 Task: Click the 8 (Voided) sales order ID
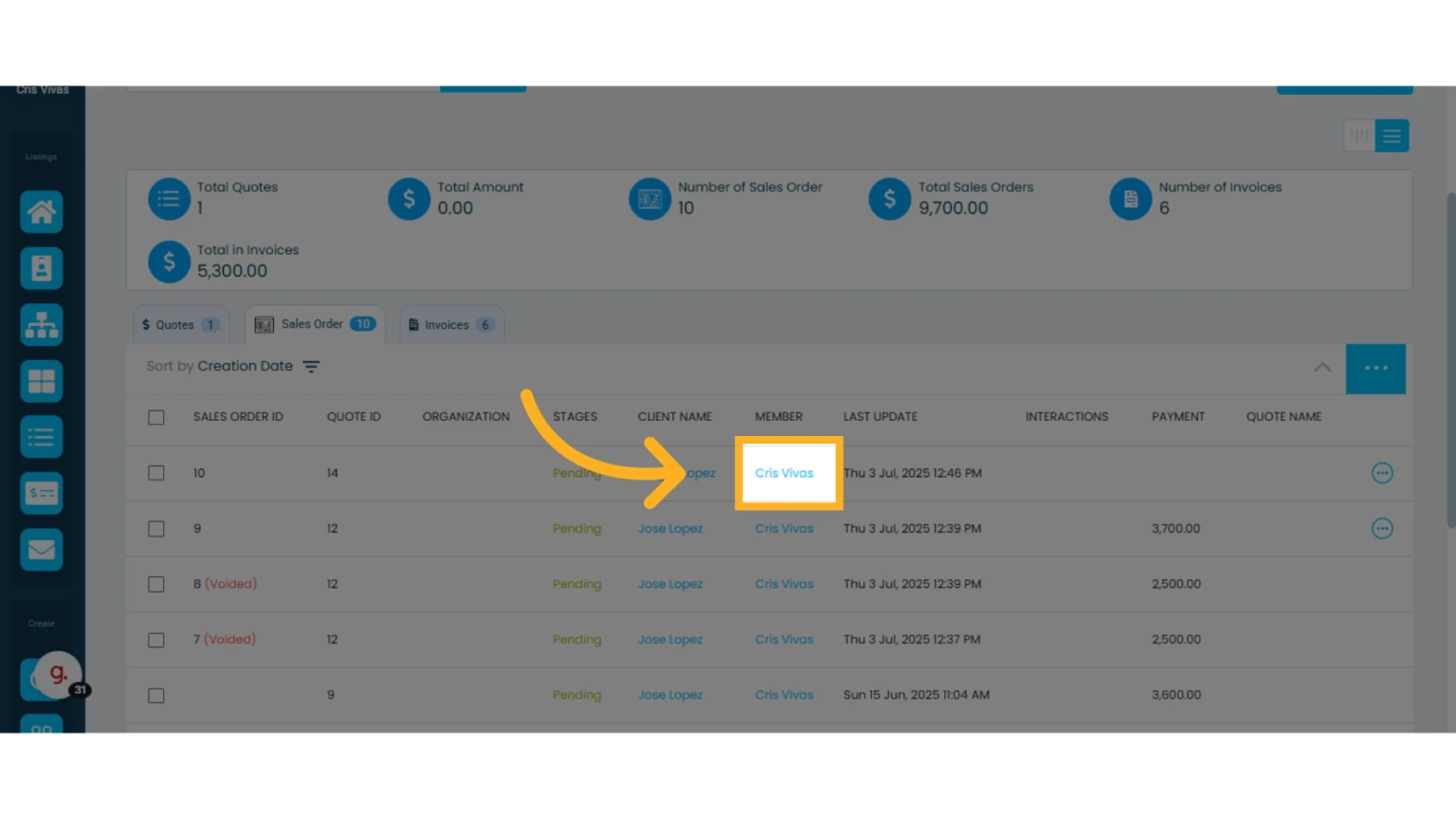point(225,584)
